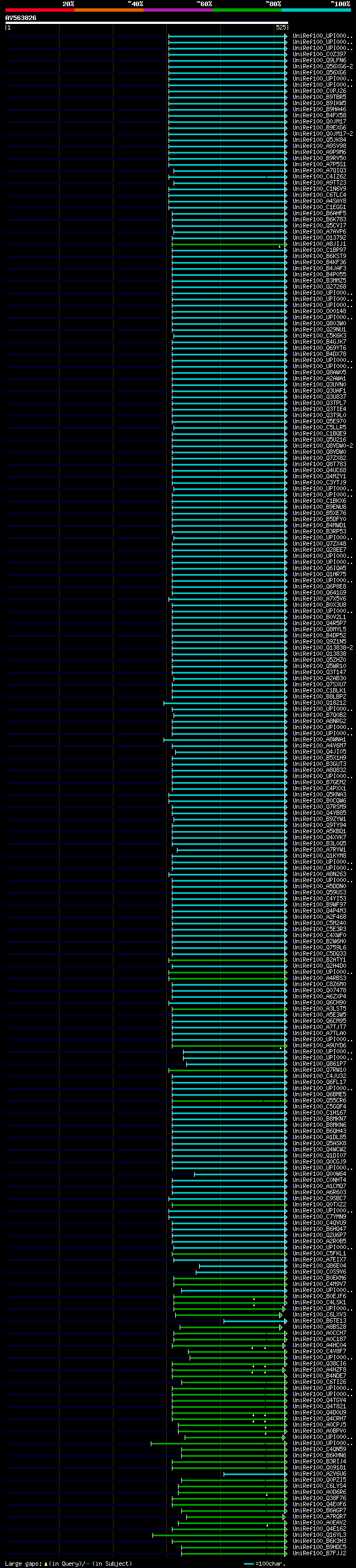Select the UniRef100_B2ATY1 label
Image resolution: width=356 pixels, height=1568 pixels.
319,960
